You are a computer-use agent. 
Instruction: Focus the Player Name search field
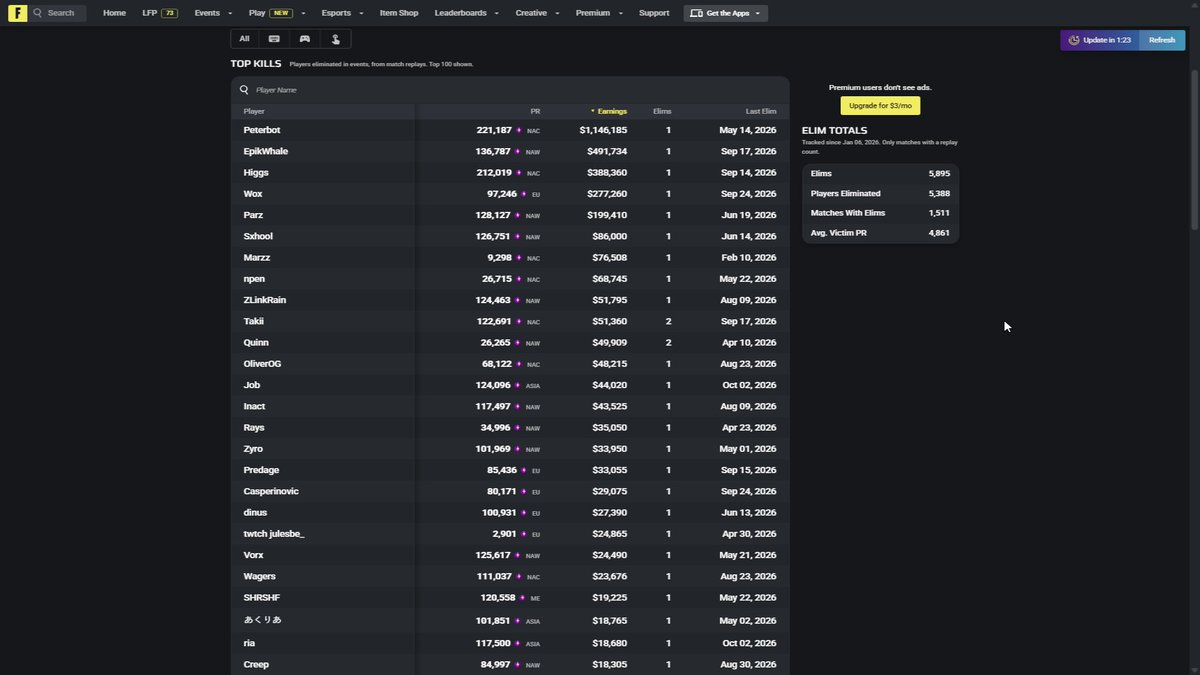click(510, 90)
